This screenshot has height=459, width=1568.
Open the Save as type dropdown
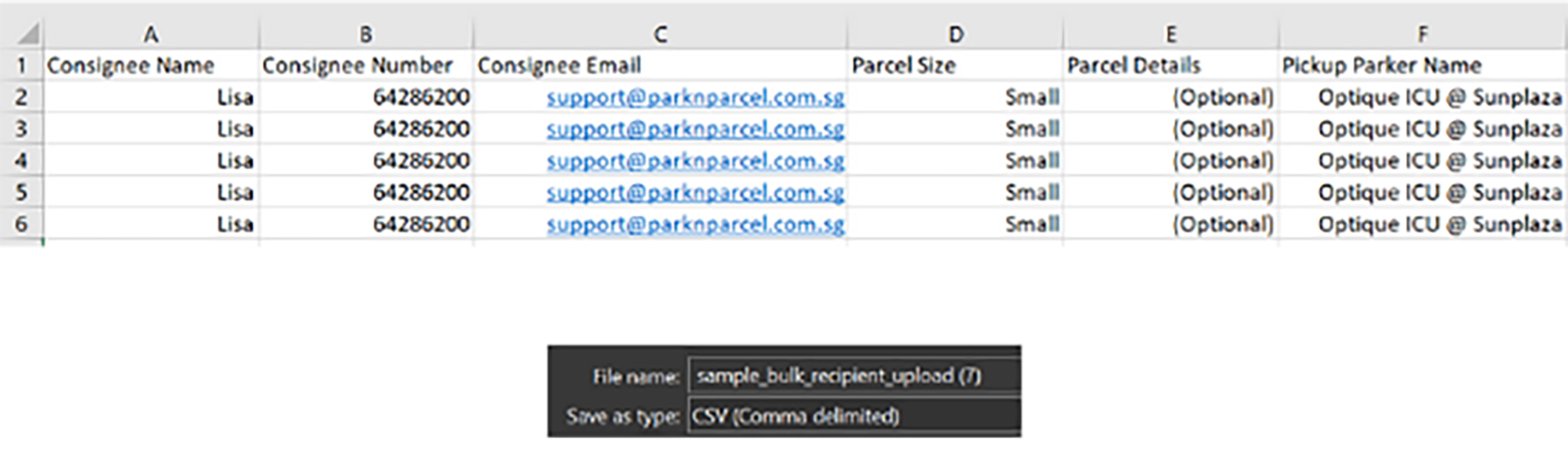click(852, 416)
